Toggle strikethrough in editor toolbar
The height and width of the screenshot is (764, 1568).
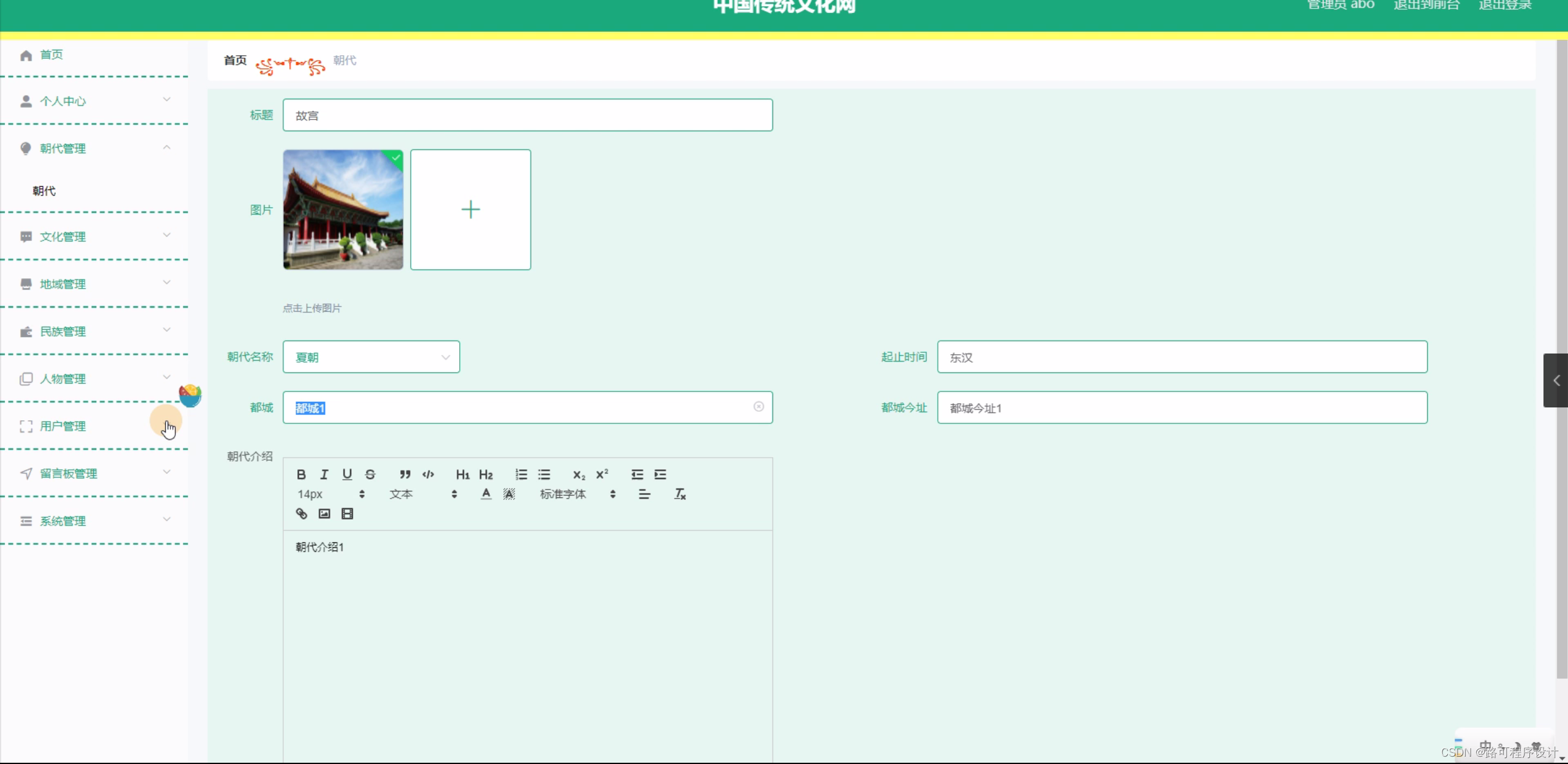click(370, 474)
